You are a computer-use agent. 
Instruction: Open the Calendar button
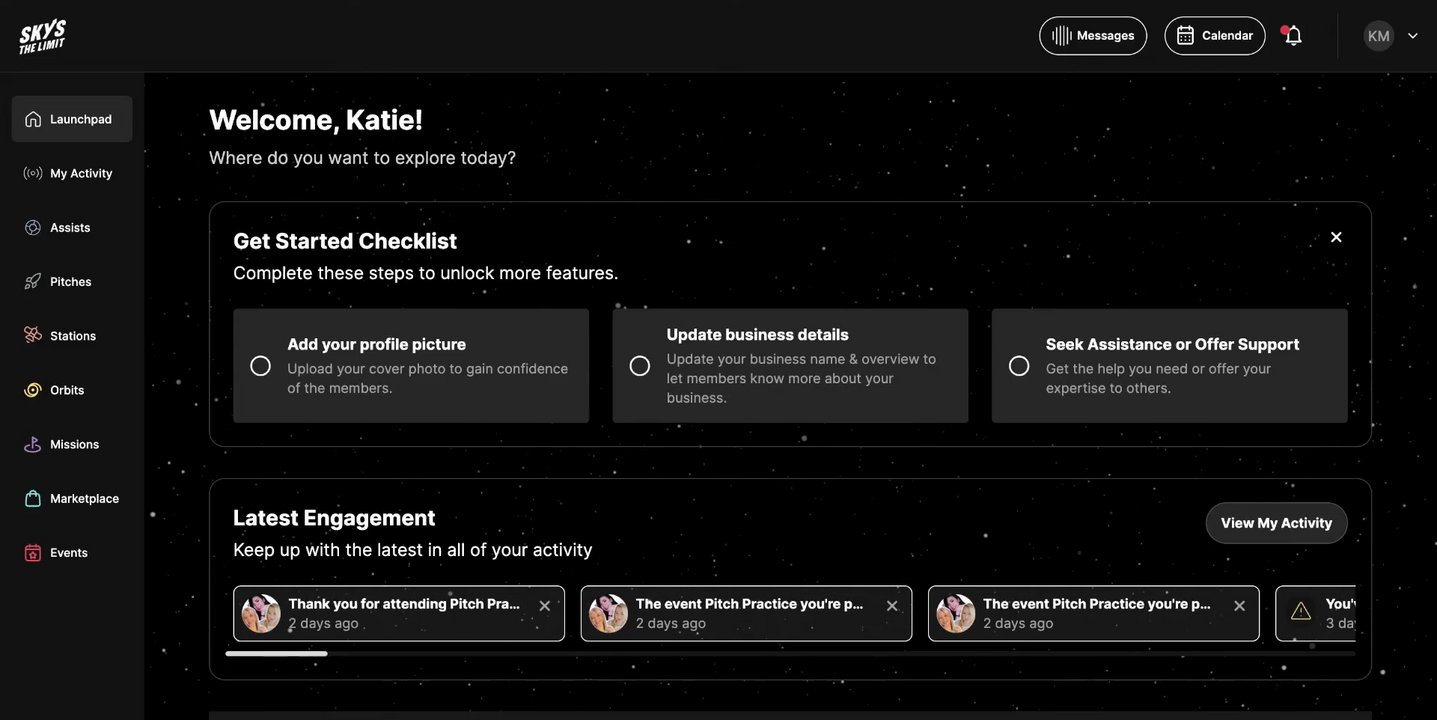[1215, 36]
